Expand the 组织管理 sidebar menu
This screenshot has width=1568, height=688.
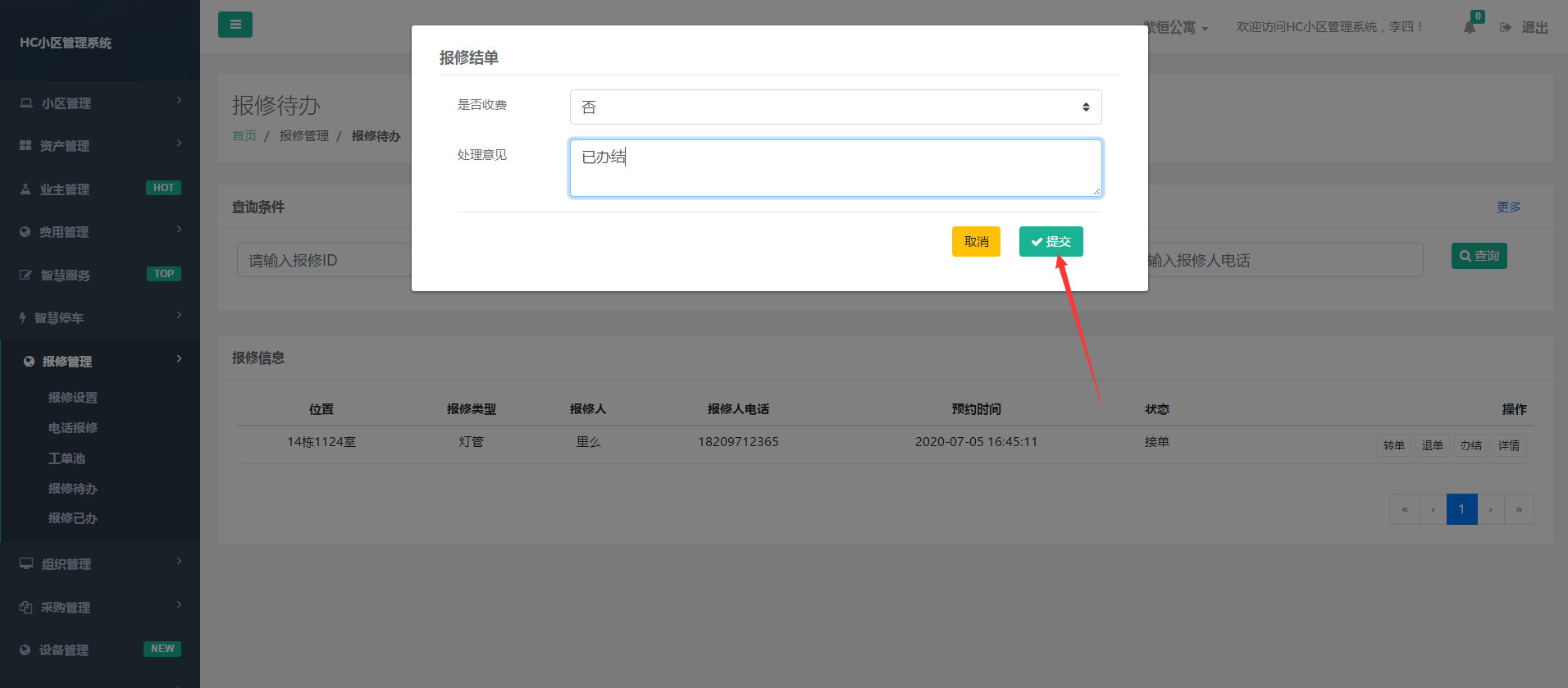[99, 564]
